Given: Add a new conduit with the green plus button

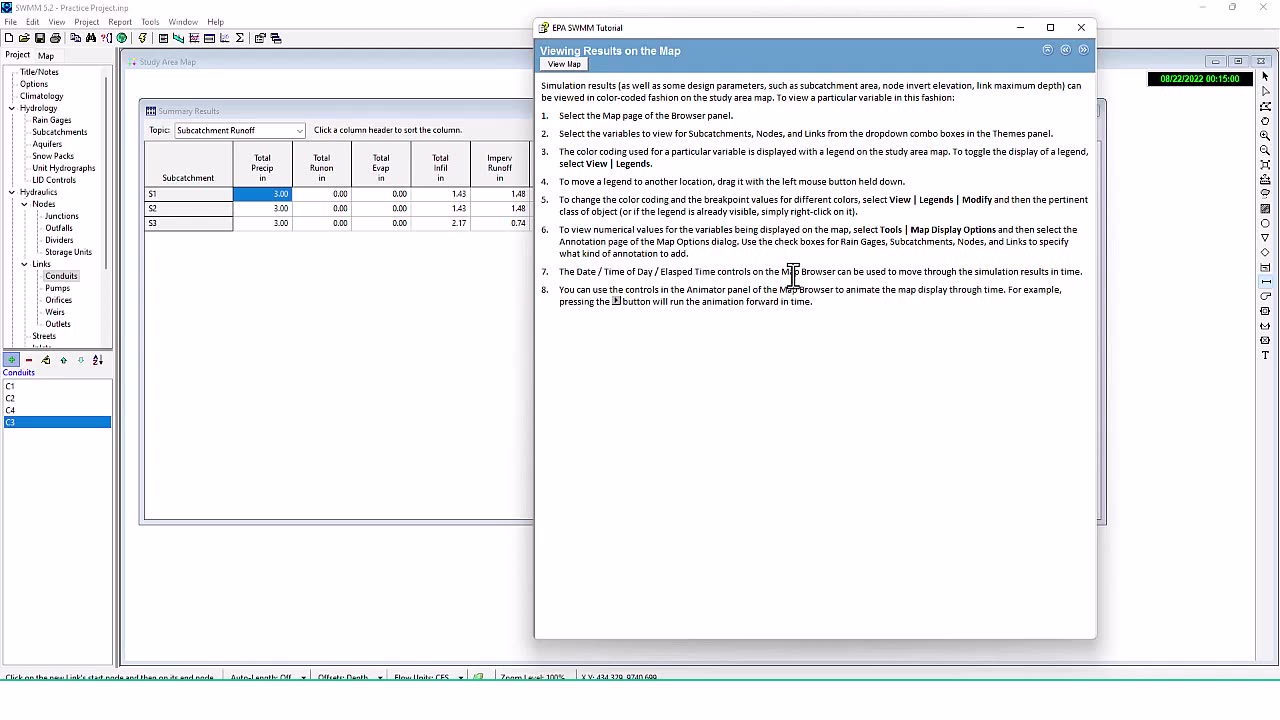Looking at the screenshot, I should [11, 360].
